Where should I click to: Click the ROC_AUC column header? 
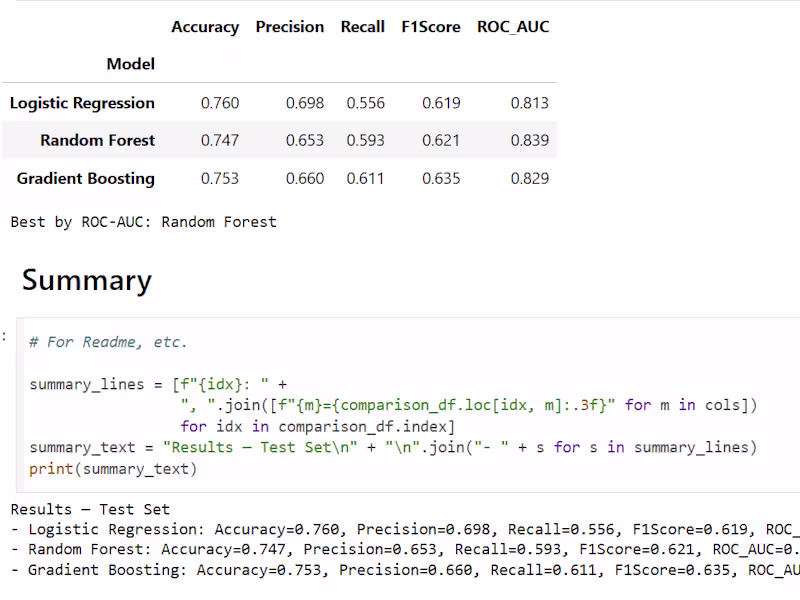pos(513,27)
